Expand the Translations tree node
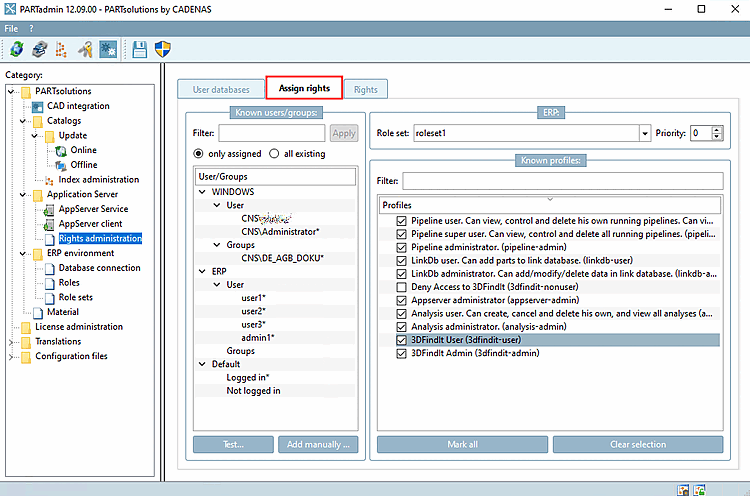The image size is (750, 496). (11, 342)
